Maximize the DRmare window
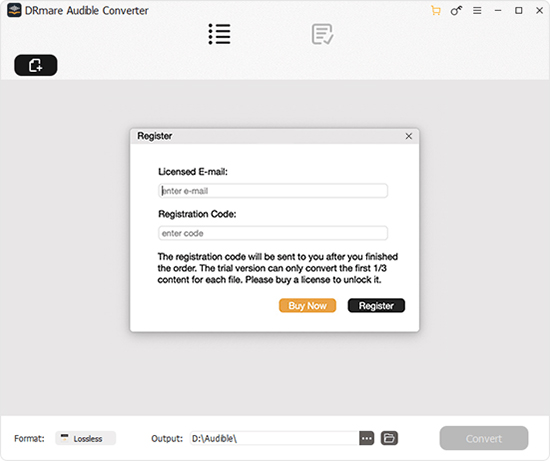The height and width of the screenshot is (461, 550). coord(518,11)
